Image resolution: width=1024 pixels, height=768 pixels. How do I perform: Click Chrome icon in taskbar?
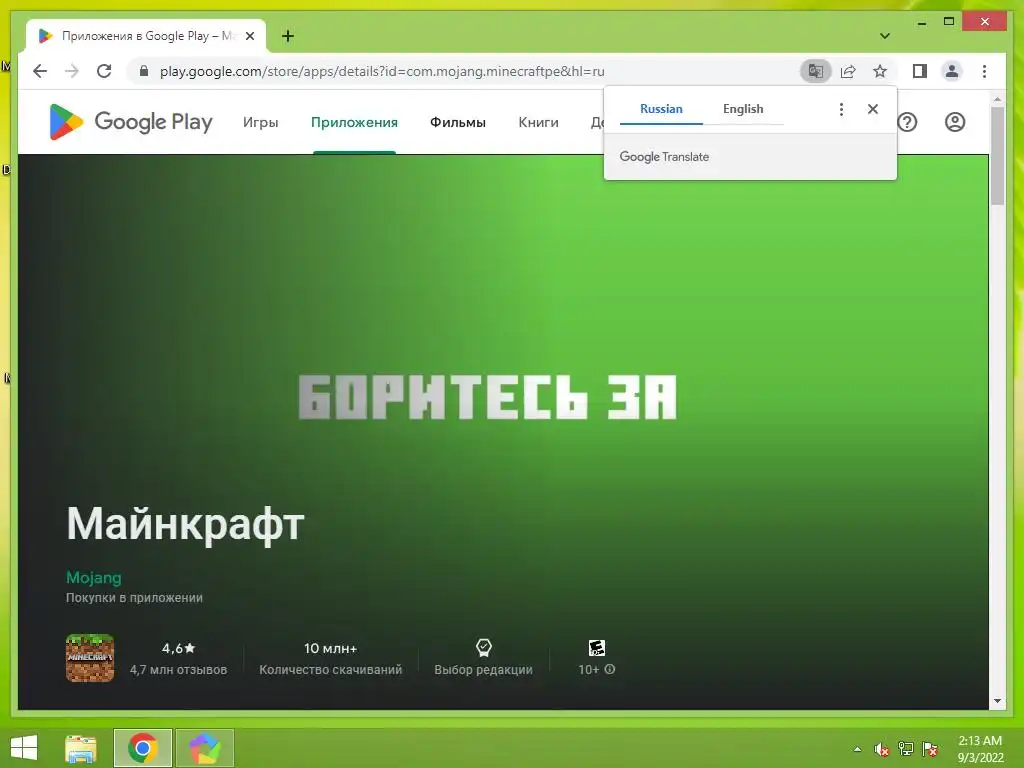click(x=142, y=748)
